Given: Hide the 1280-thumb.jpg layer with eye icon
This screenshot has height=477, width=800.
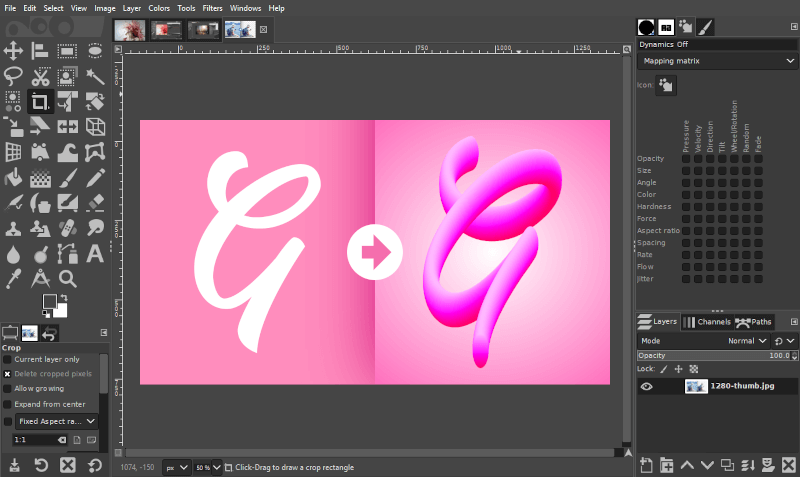Looking at the screenshot, I should (x=646, y=386).
